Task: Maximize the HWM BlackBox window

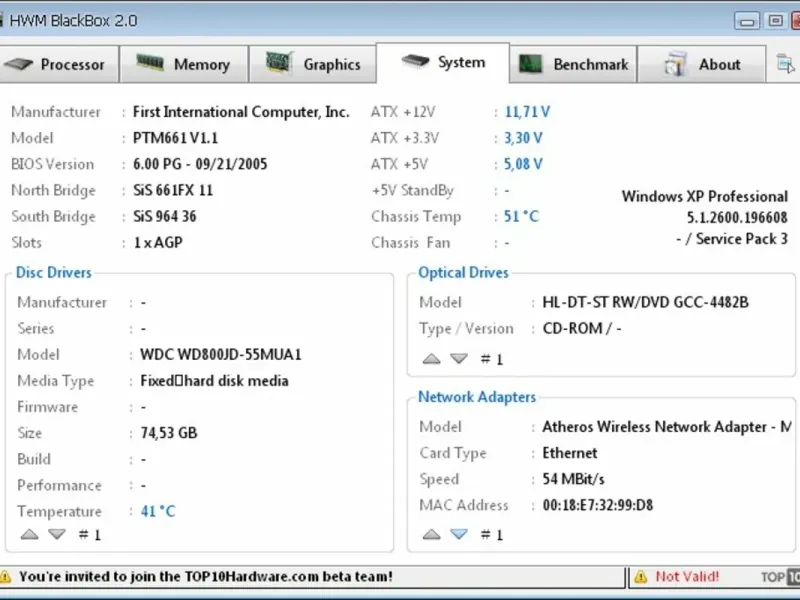Action: 776,21
